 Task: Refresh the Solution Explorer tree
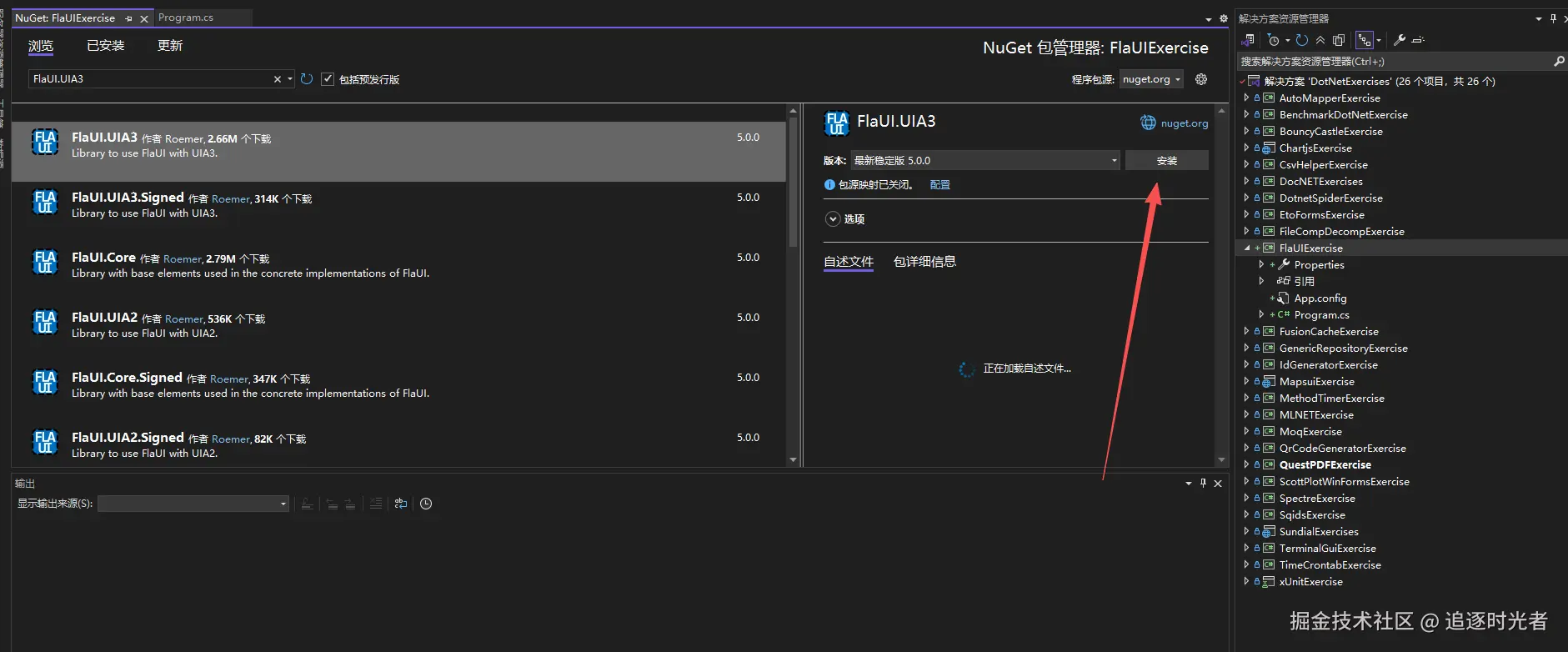point(1302,40)
